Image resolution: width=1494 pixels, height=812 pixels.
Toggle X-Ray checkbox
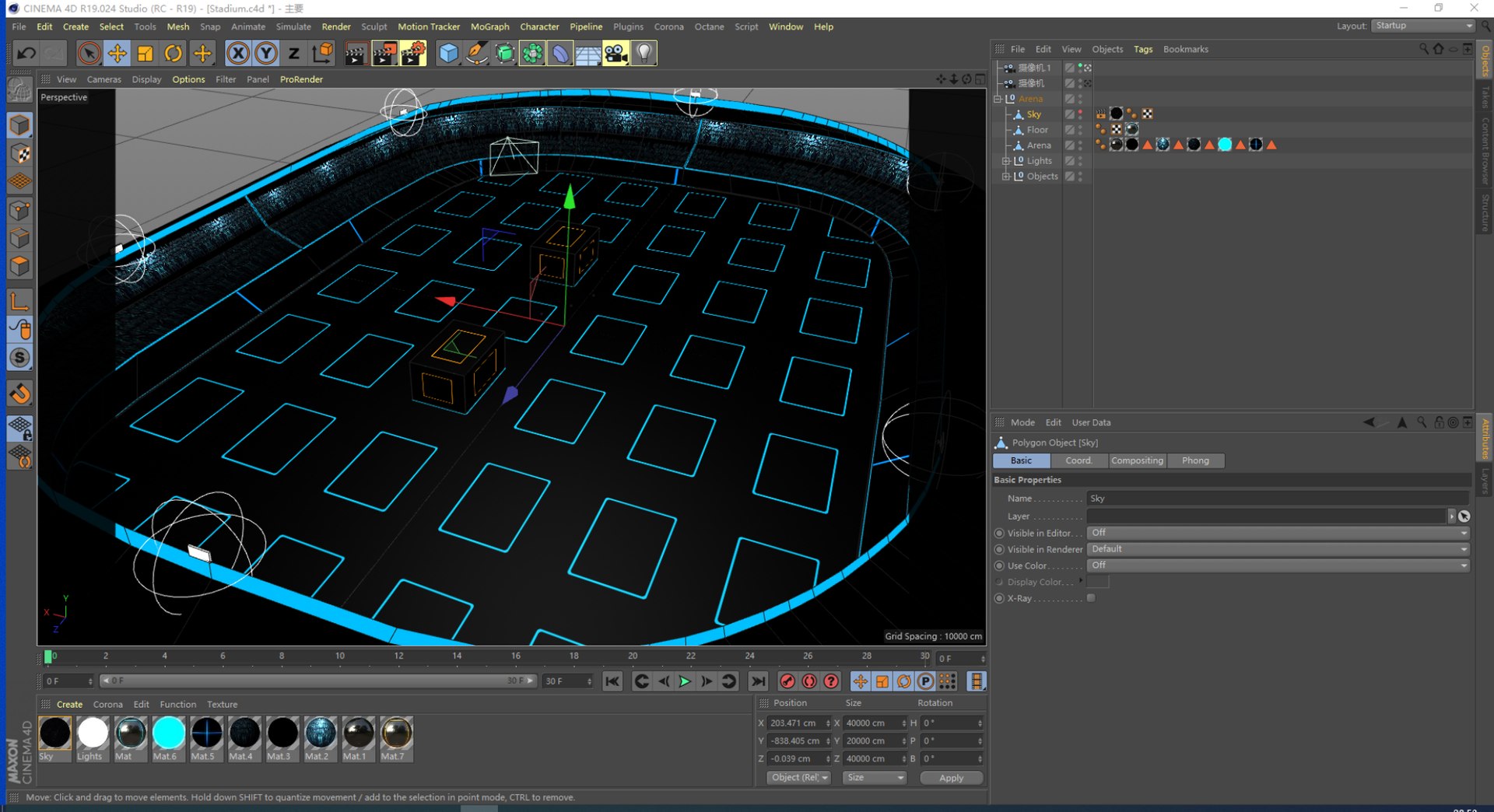coord(1091,598)
